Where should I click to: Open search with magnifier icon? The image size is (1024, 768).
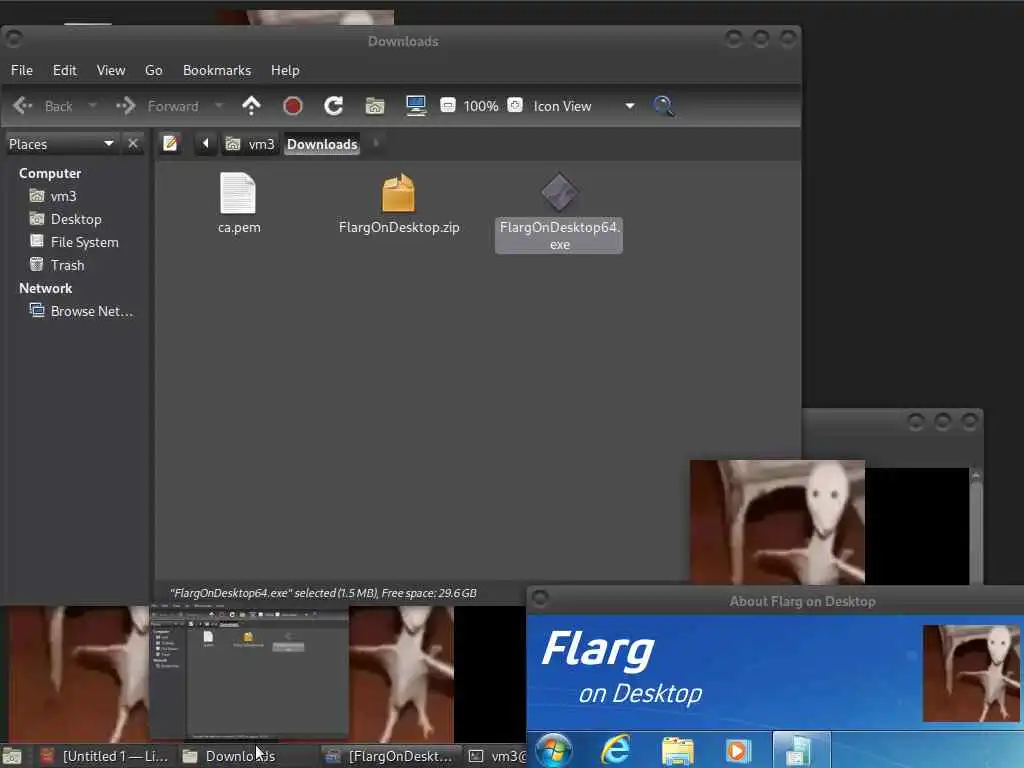(663, 106)
